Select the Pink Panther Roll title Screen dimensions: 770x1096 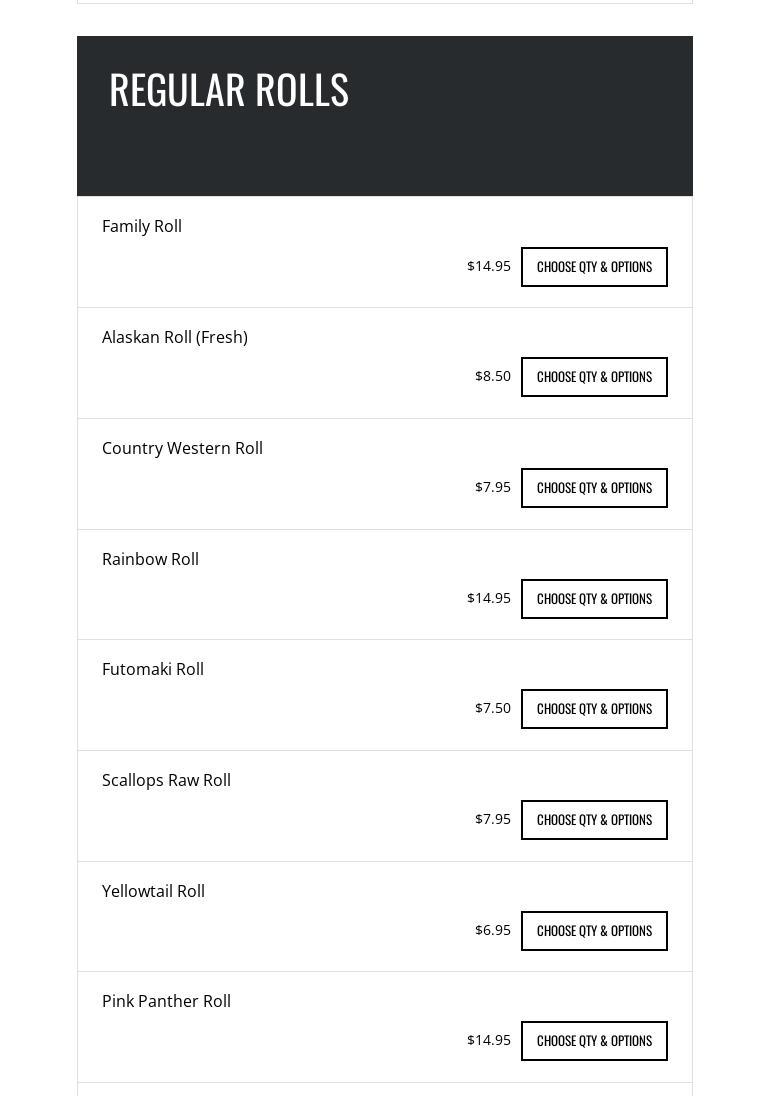(x=166, y=1001)
